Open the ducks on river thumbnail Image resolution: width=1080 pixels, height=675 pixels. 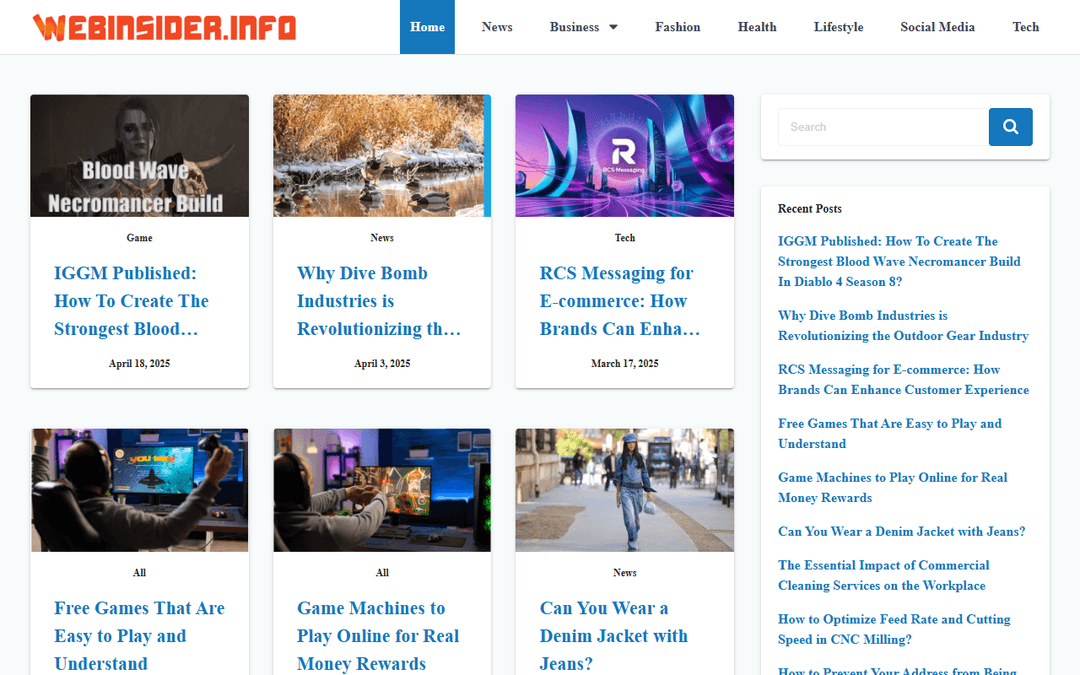(x=382, y=156)
